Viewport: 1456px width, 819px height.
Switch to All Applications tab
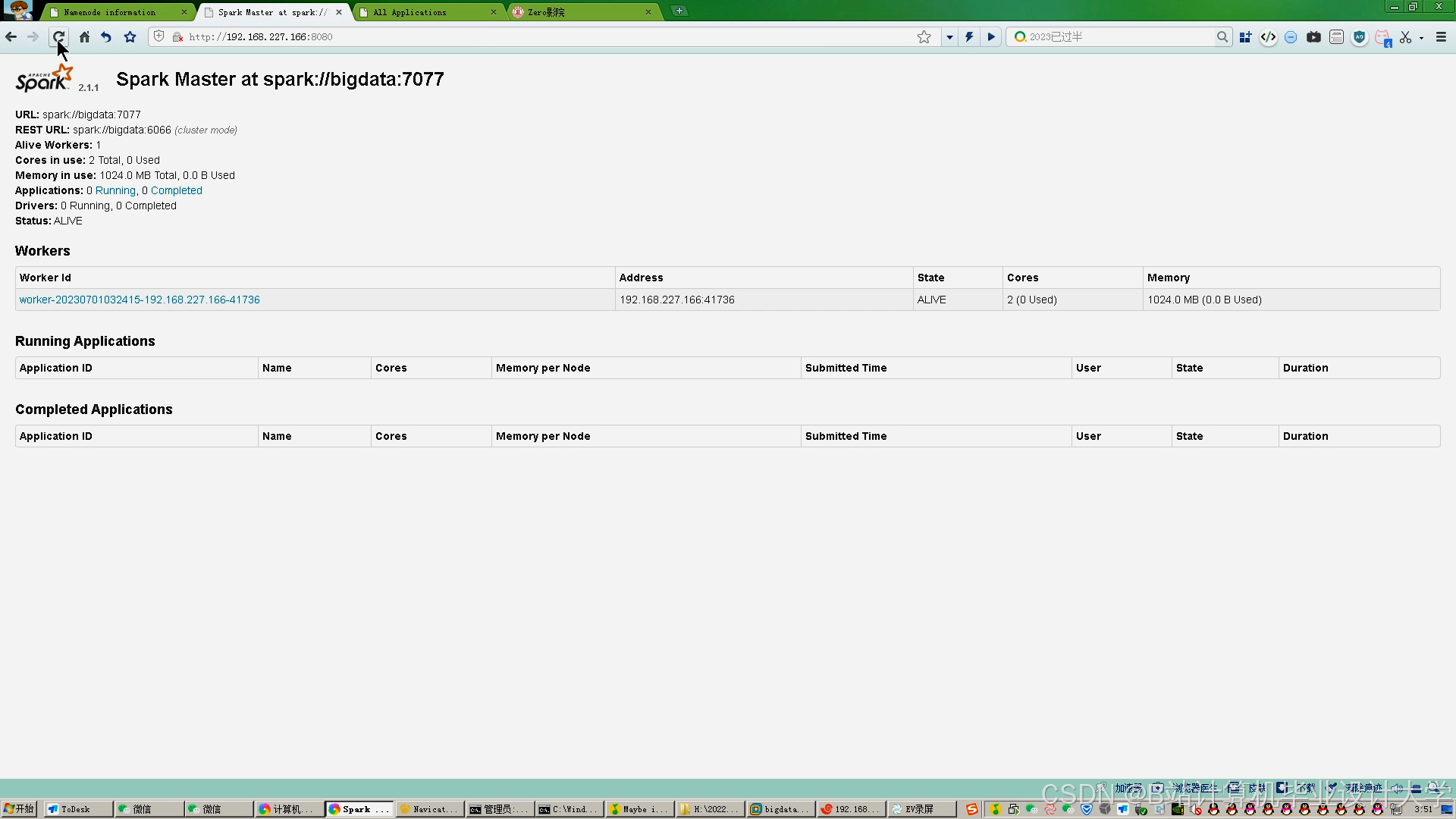pos(409,12)
